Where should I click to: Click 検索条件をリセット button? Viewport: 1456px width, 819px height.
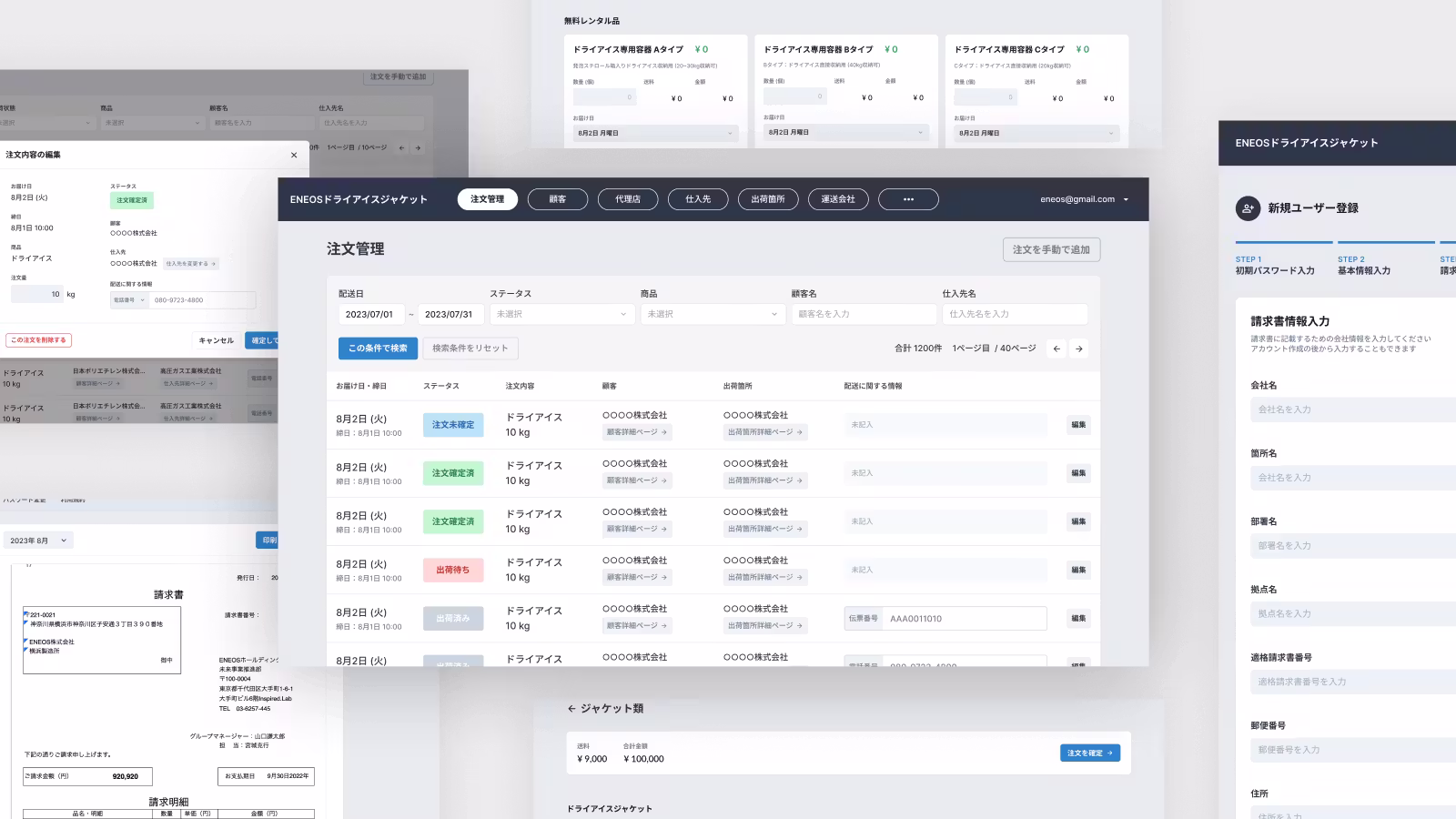click(470, 349)
